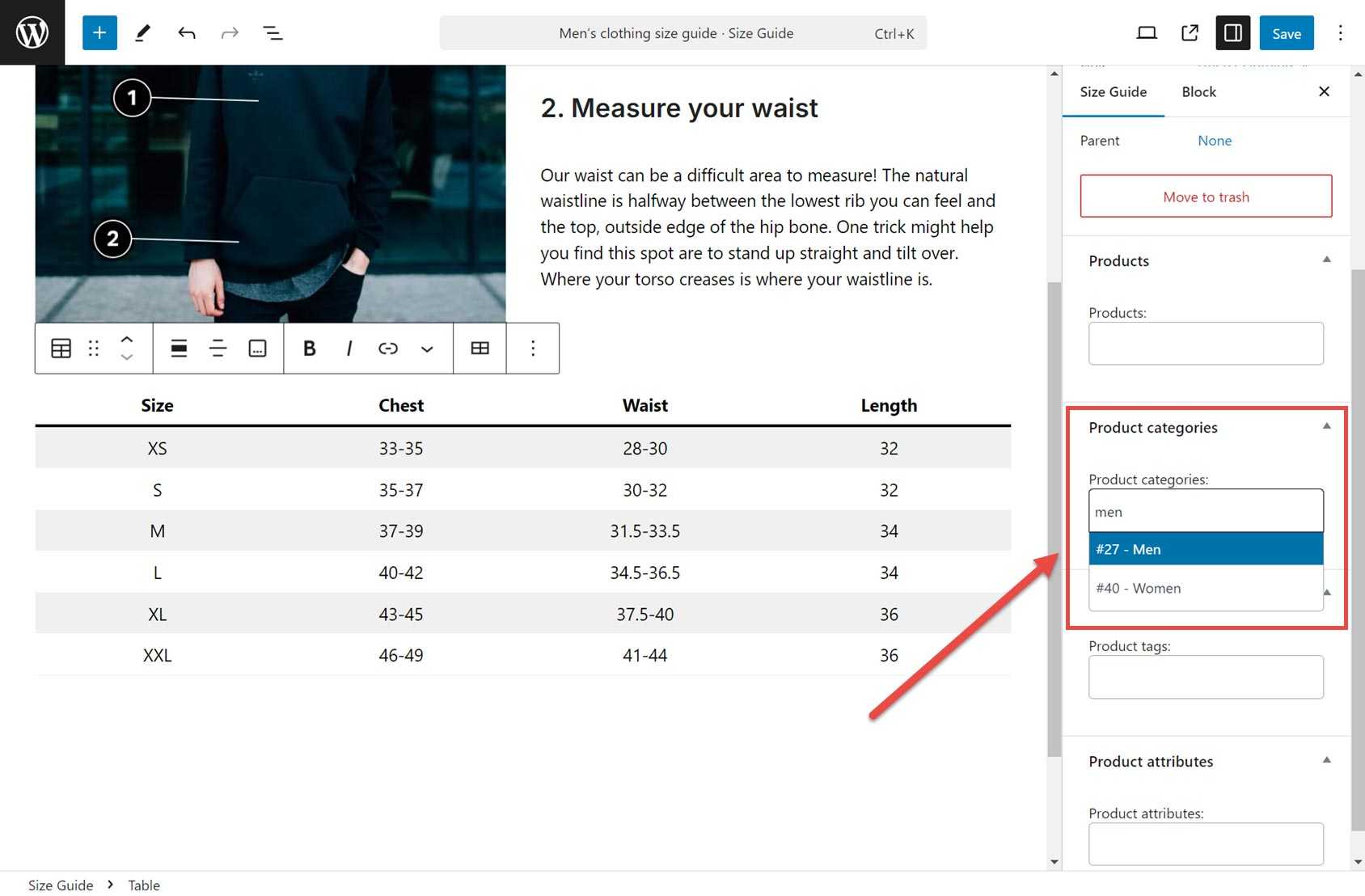Switch preview device via laptop icon
Screen dimensions: 1365x896
pyautogui.click(x=1146, y=32)
